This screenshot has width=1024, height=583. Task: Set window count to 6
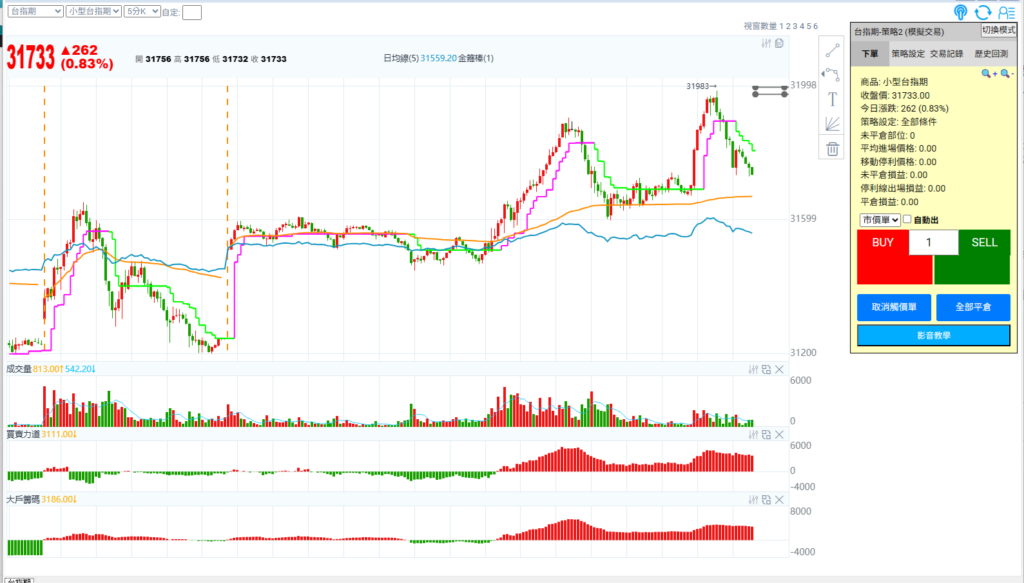point(816,26)
